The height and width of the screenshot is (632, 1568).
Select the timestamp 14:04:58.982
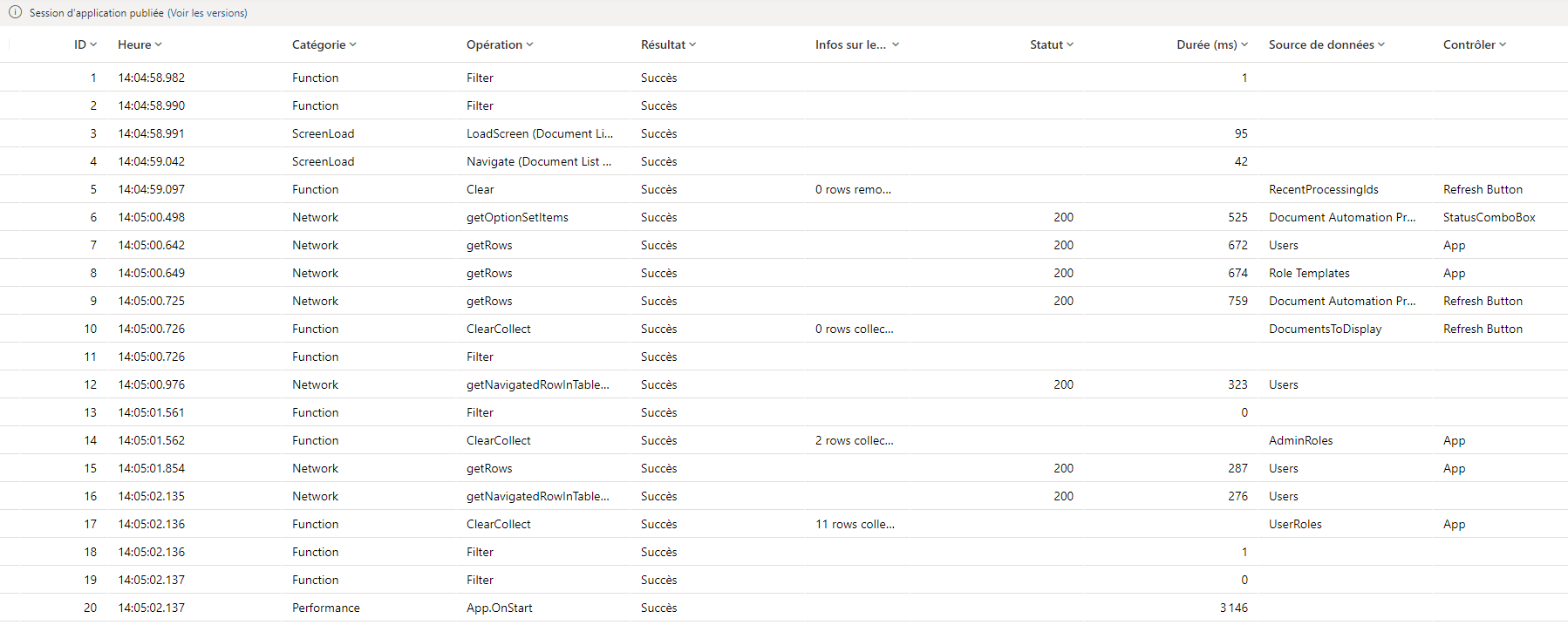click(x=152, y=78)
